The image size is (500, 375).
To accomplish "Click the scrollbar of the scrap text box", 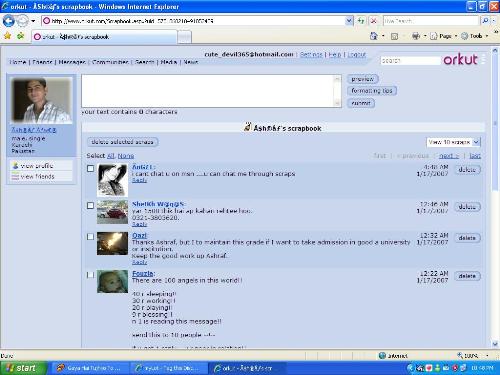I will (337, 91).
